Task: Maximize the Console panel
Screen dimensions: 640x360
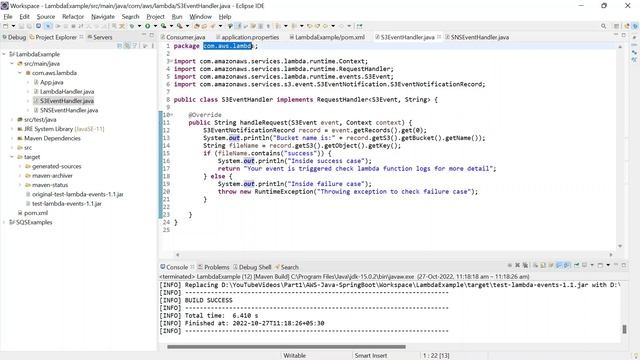Action: coord(624,265)
